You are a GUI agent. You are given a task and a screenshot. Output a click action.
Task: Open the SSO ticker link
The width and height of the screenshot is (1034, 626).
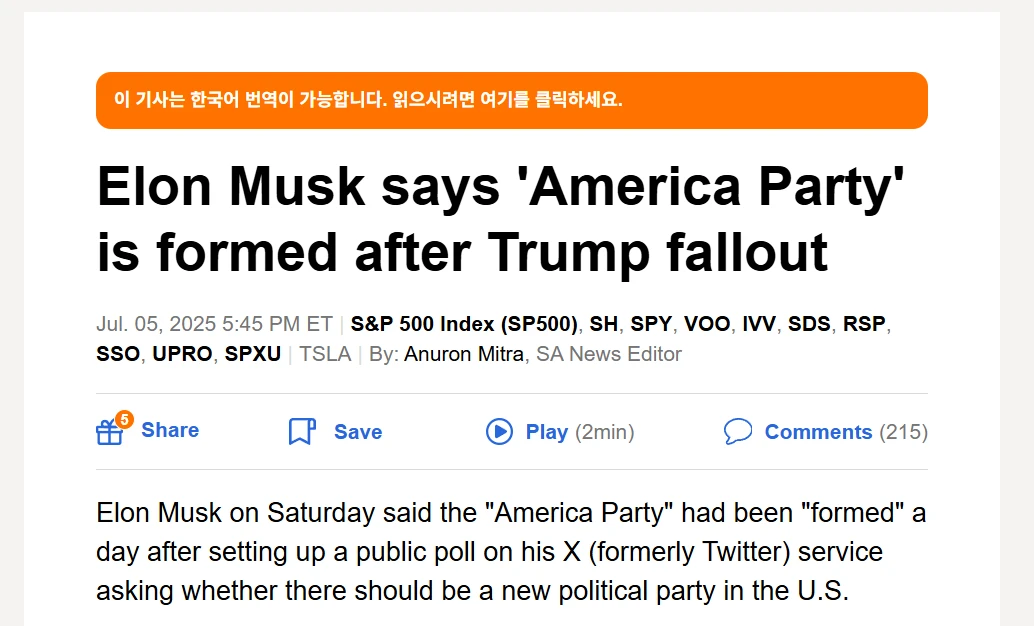118,354
